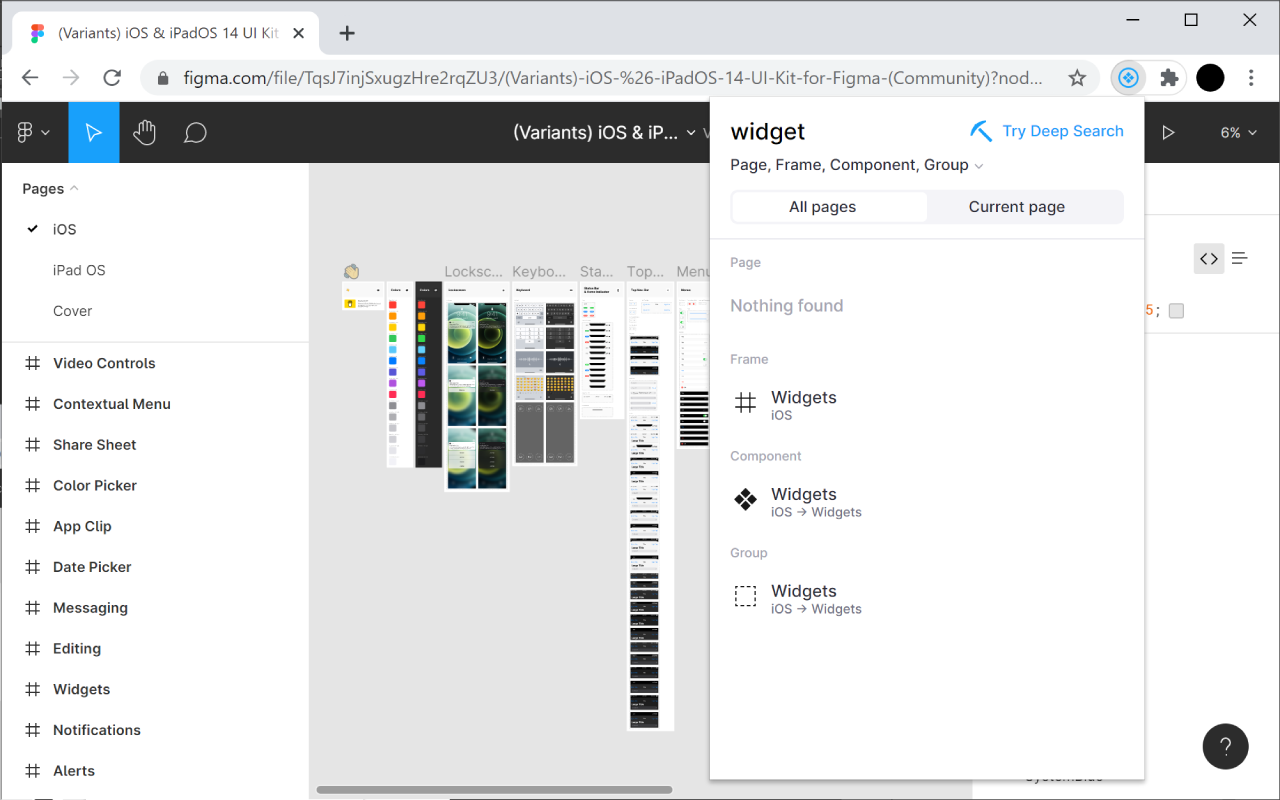Open the Help question mark button
This screenshot has height=800, width=1280.
click(x=1225, y=746)
